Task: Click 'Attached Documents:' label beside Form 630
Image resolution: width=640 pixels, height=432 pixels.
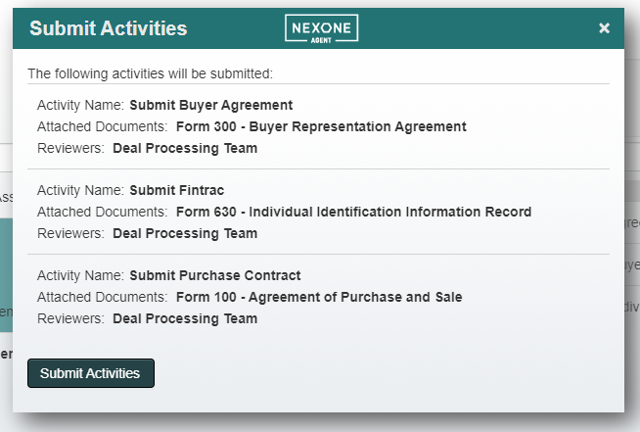Action: pos(102,212)
